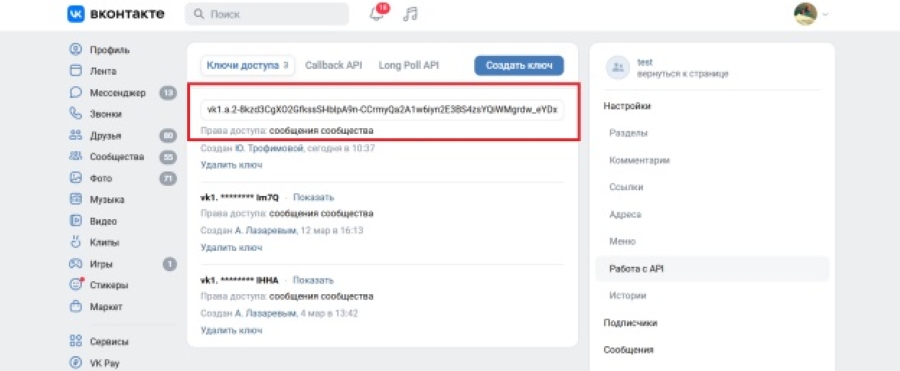Select the Ключи доступа tab
This screenshot has width=900, height=371.
click(247, 65)
